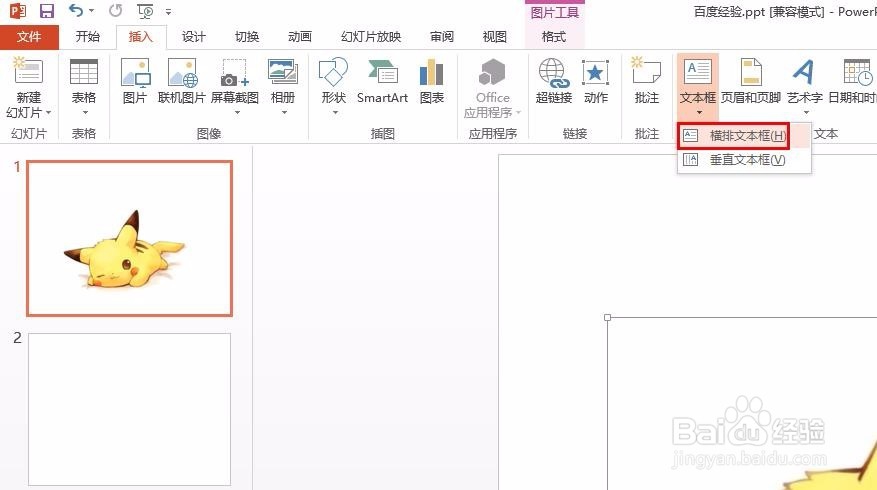
Task: Click the 屏幕截图 screenshot icon
Action: tap(234, 73)
